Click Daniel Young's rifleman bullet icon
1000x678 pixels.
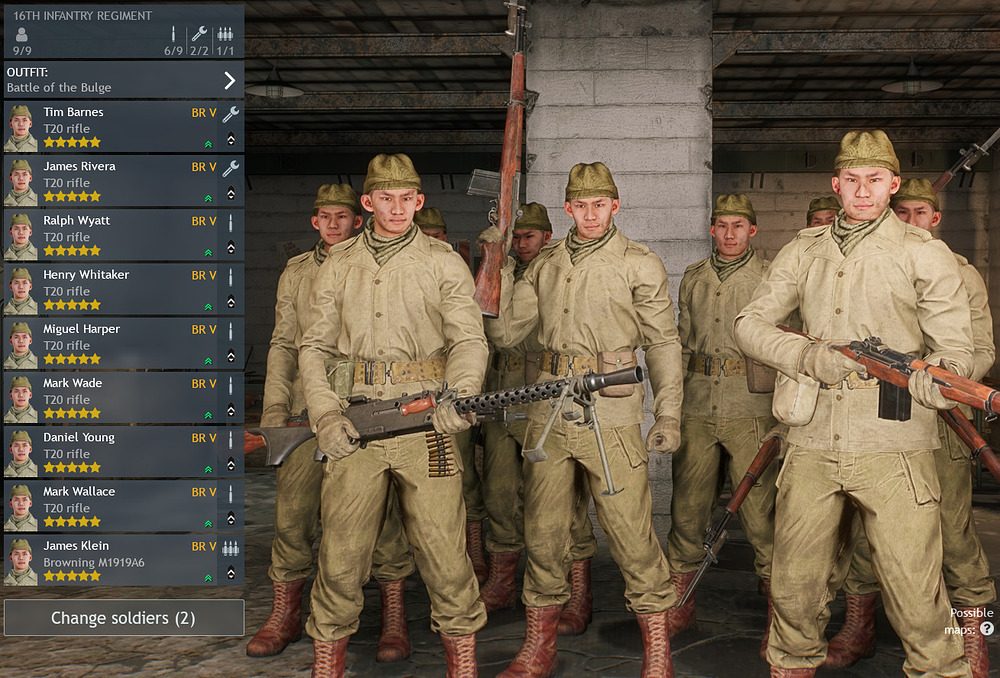231,439
